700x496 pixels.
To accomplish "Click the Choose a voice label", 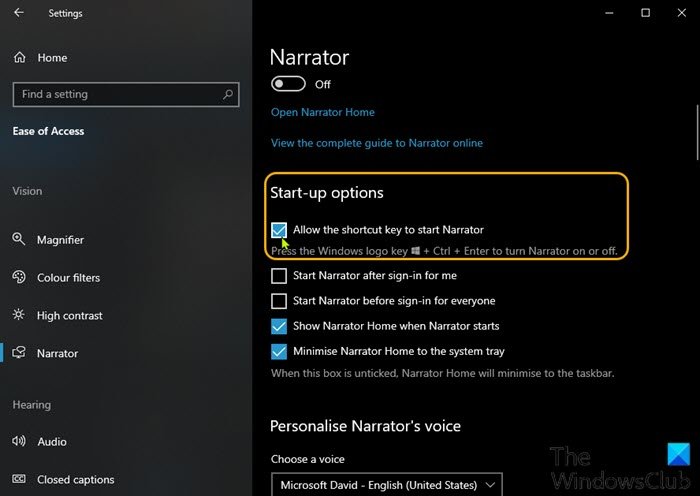I will point(308,459).
